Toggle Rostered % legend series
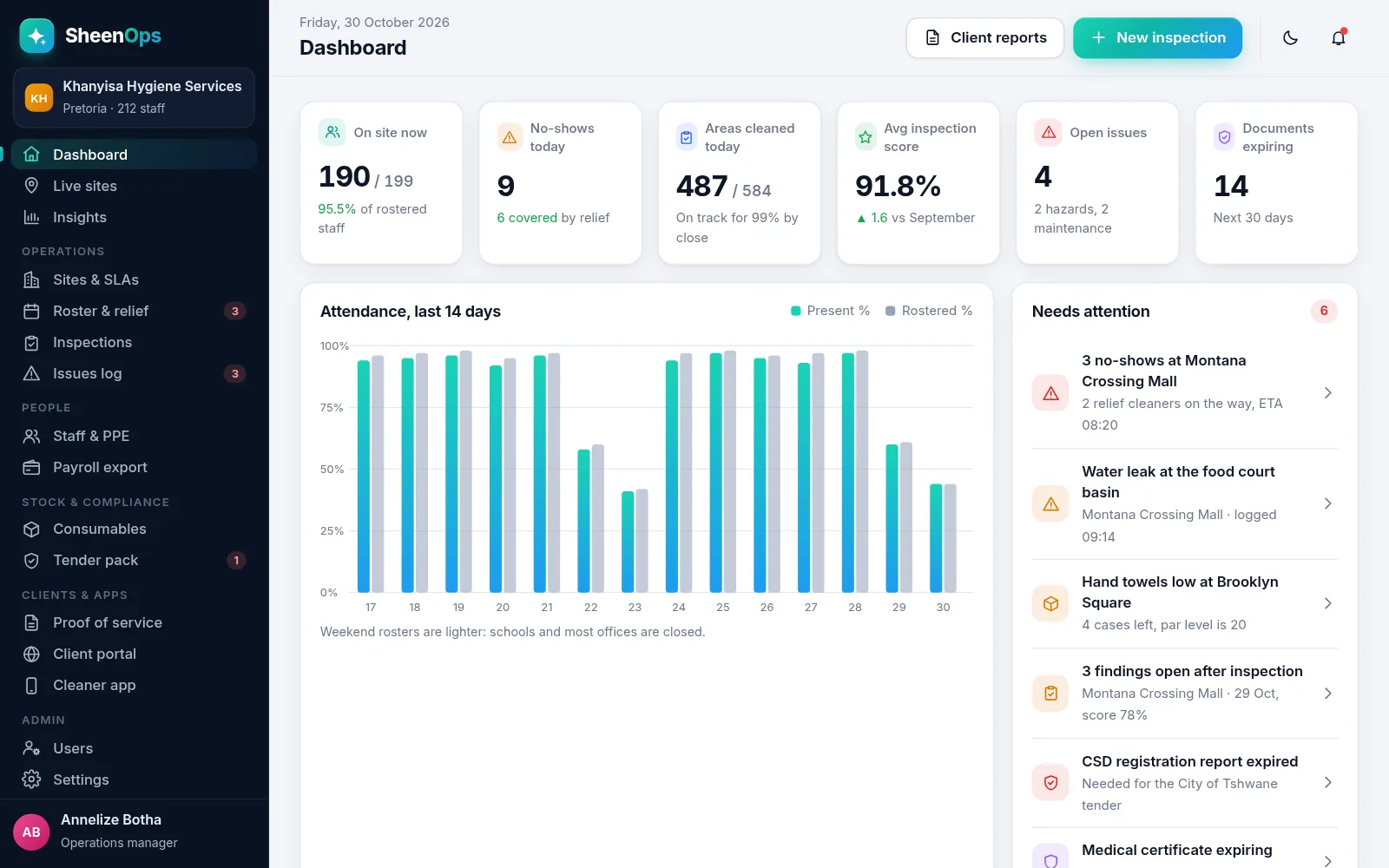Screen dimensions: 1389x868 tap(928, 311)
